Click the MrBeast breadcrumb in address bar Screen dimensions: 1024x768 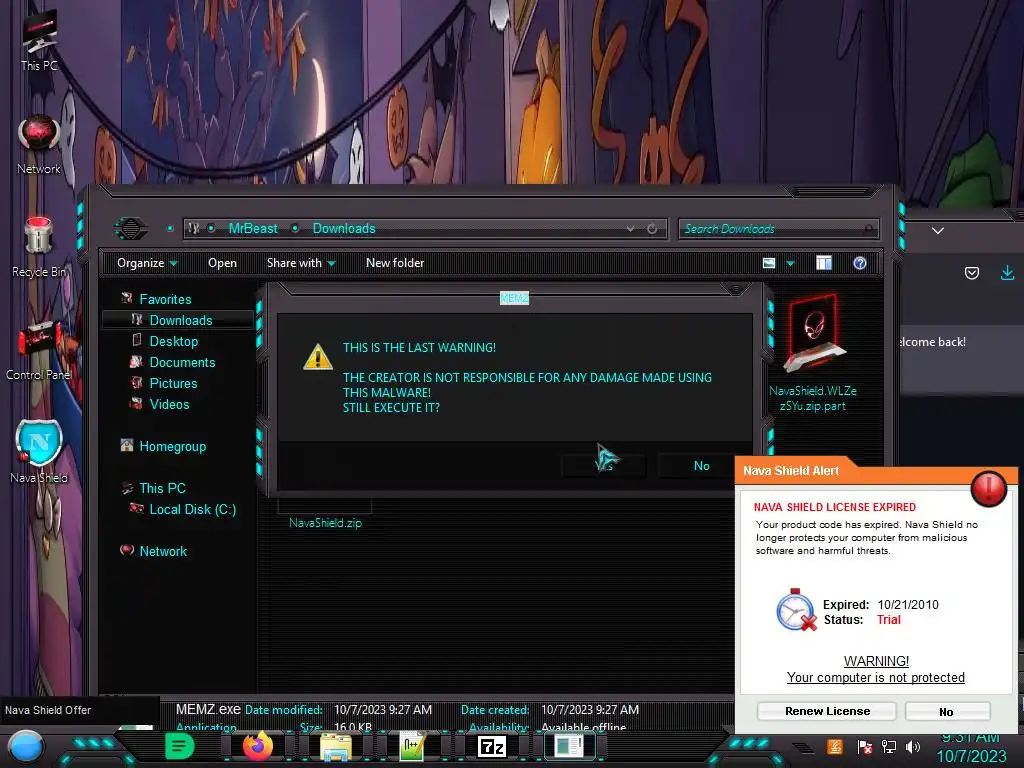(253, 229)
